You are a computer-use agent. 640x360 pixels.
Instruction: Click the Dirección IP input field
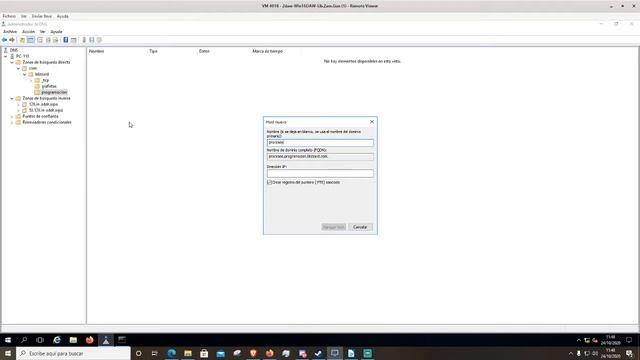(320, 173)
